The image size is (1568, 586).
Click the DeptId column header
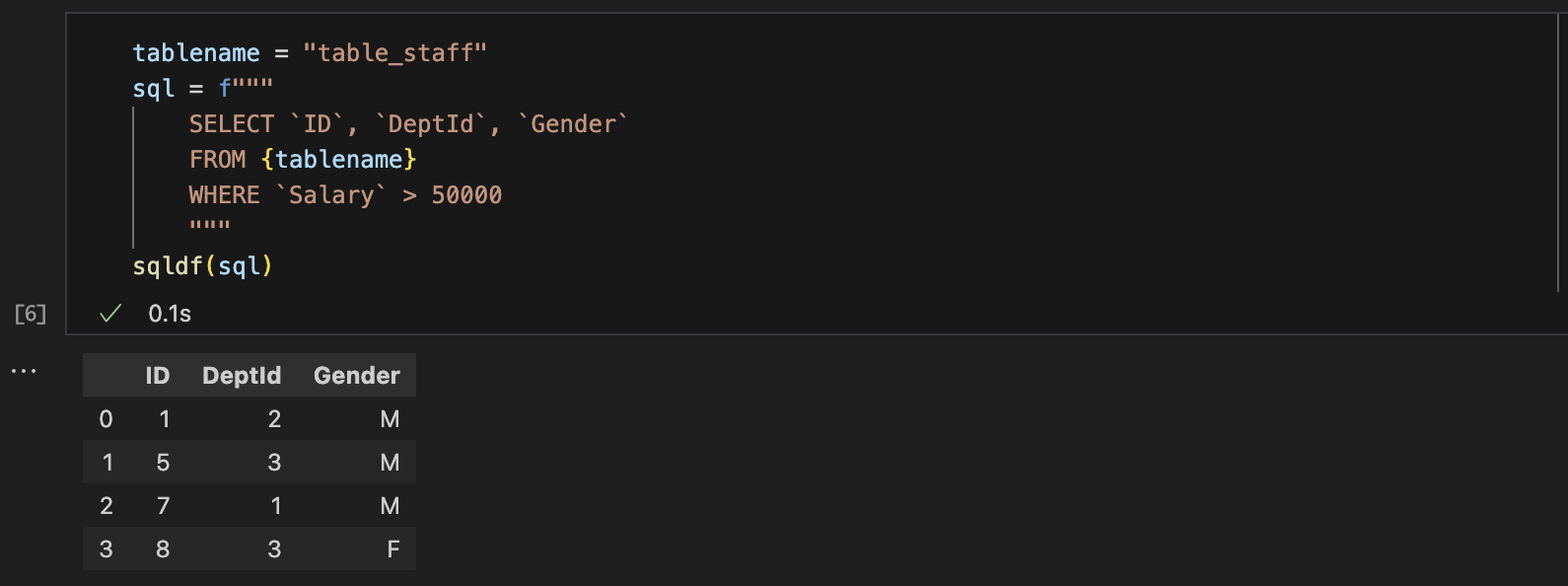242,376
